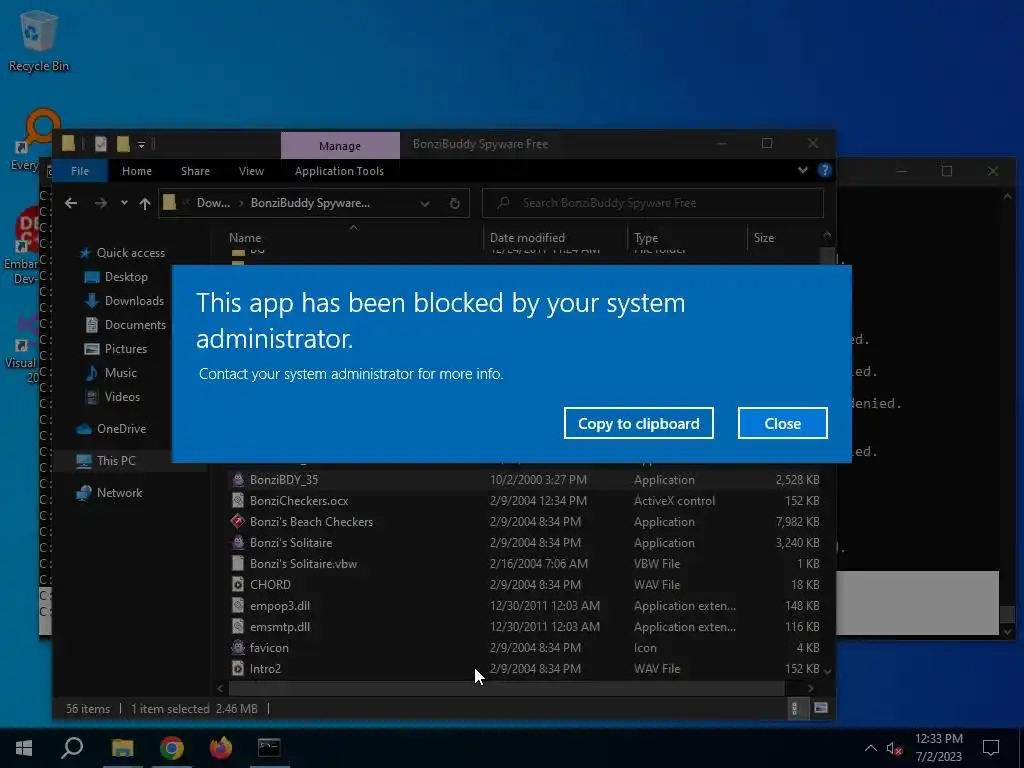Image resolution: width=1024 pixels, height=768 pixels.
Task: Launch Firefox from the taskbar
Action: (221, 748)
